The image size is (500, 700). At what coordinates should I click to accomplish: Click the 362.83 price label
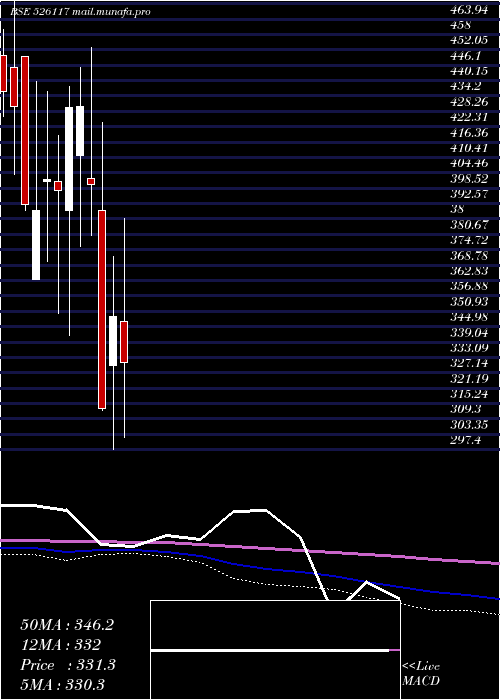pos(469,271)
